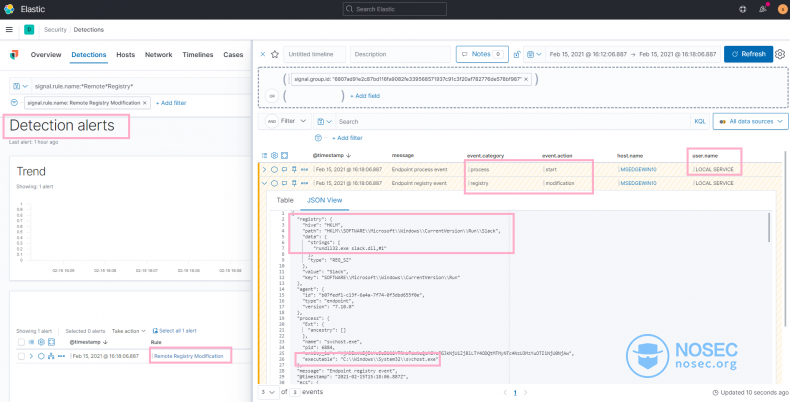Open the Cases tab
The width and height of the screenshot is (790, 402).
click(233, 55)
